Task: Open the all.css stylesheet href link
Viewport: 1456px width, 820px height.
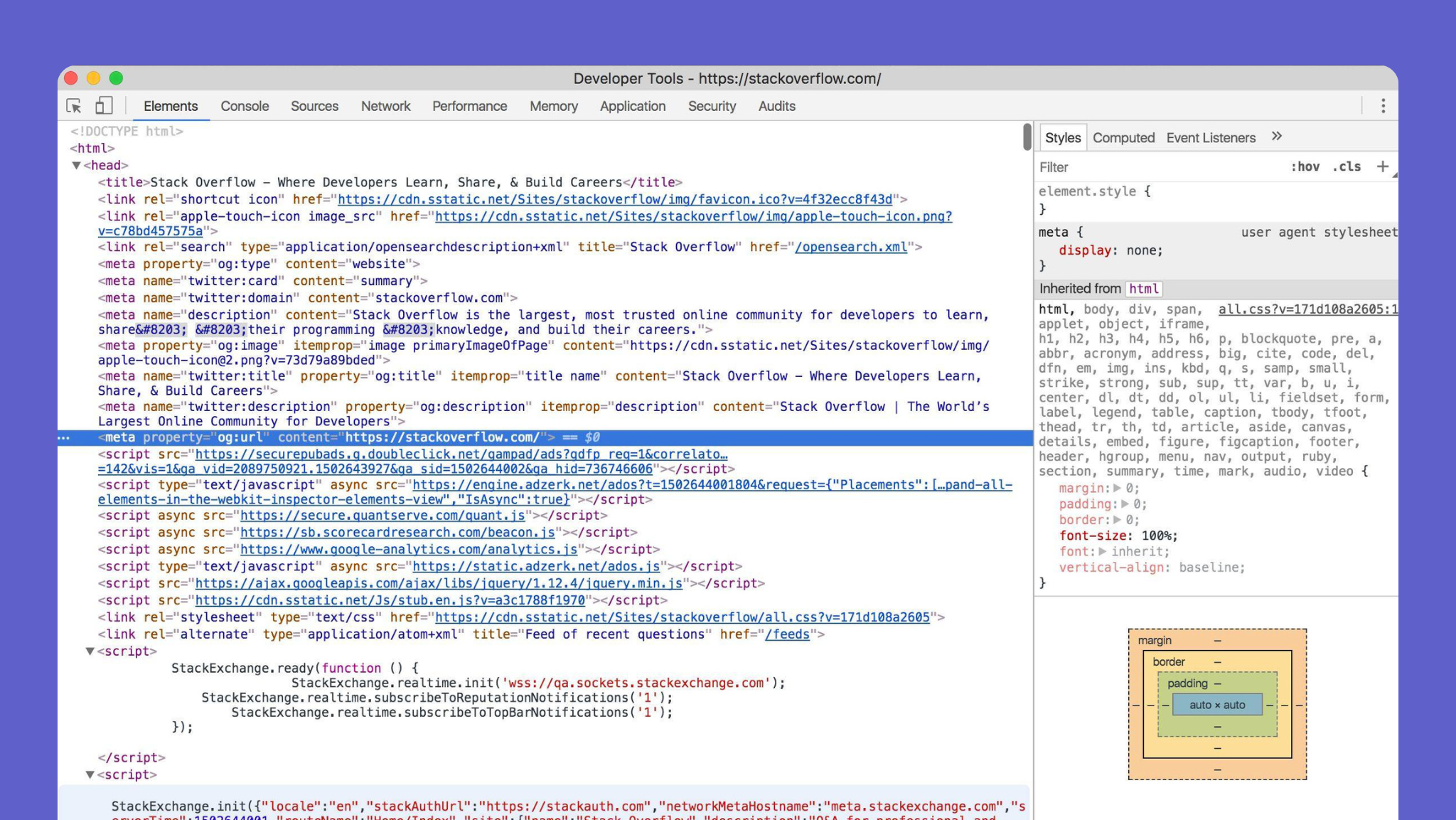Action: tap(682, 618)
